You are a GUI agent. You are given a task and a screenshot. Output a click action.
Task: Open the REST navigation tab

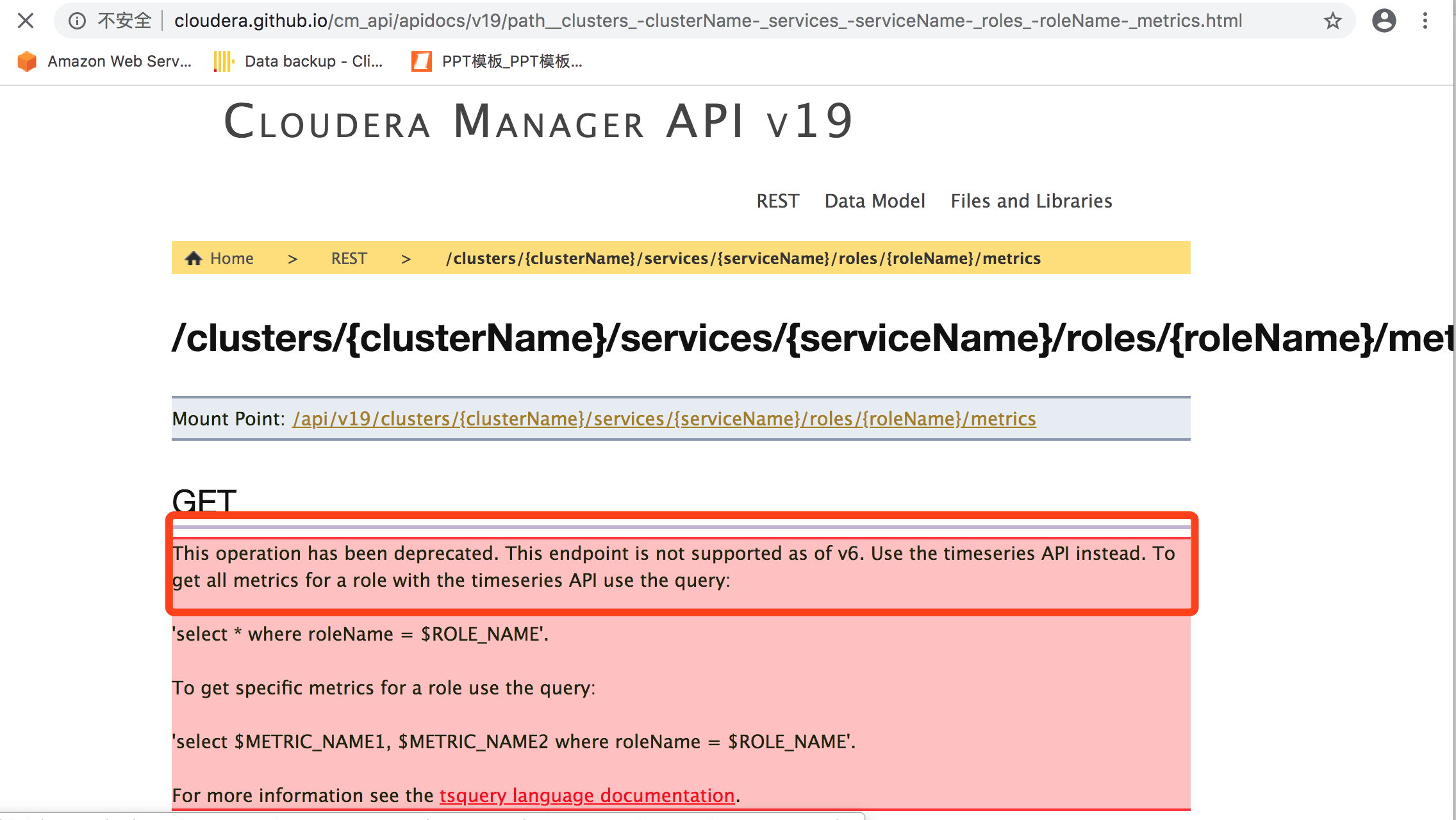click(x=777, y=201)
